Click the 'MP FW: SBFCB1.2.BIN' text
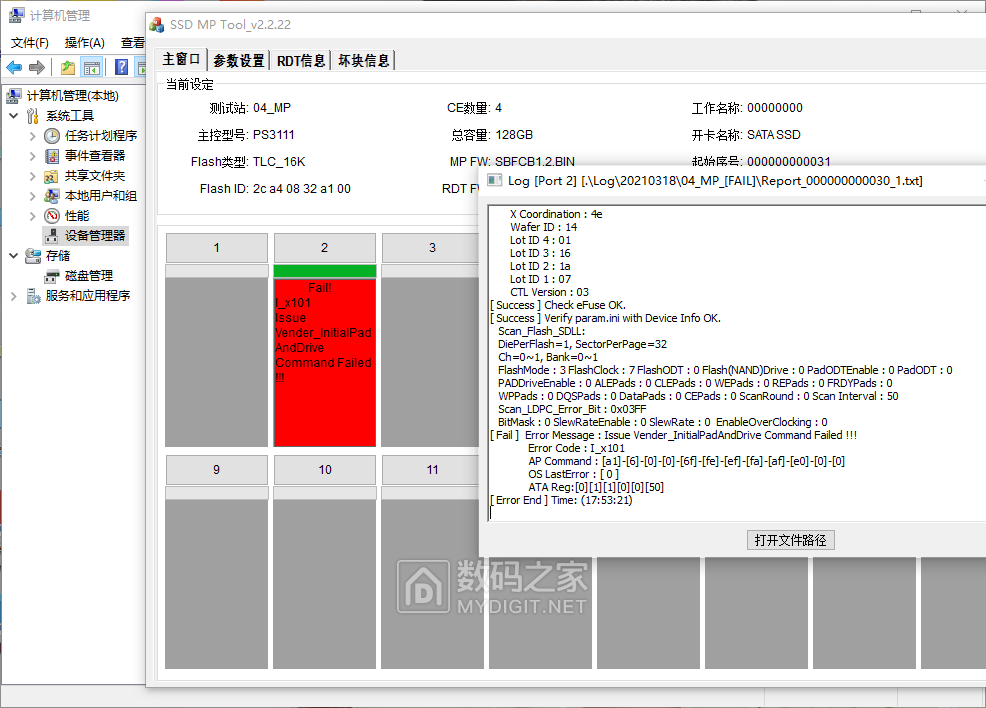This screenshot has height=708, width=986. 512,162
